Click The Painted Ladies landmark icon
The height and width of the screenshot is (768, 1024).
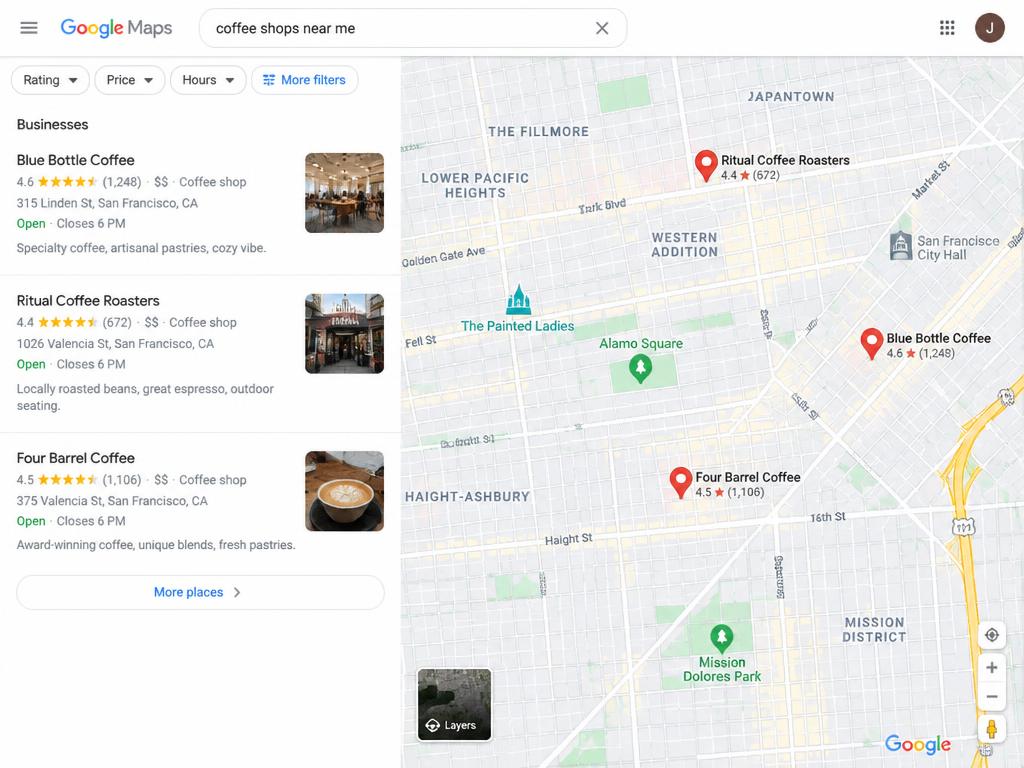519,300
